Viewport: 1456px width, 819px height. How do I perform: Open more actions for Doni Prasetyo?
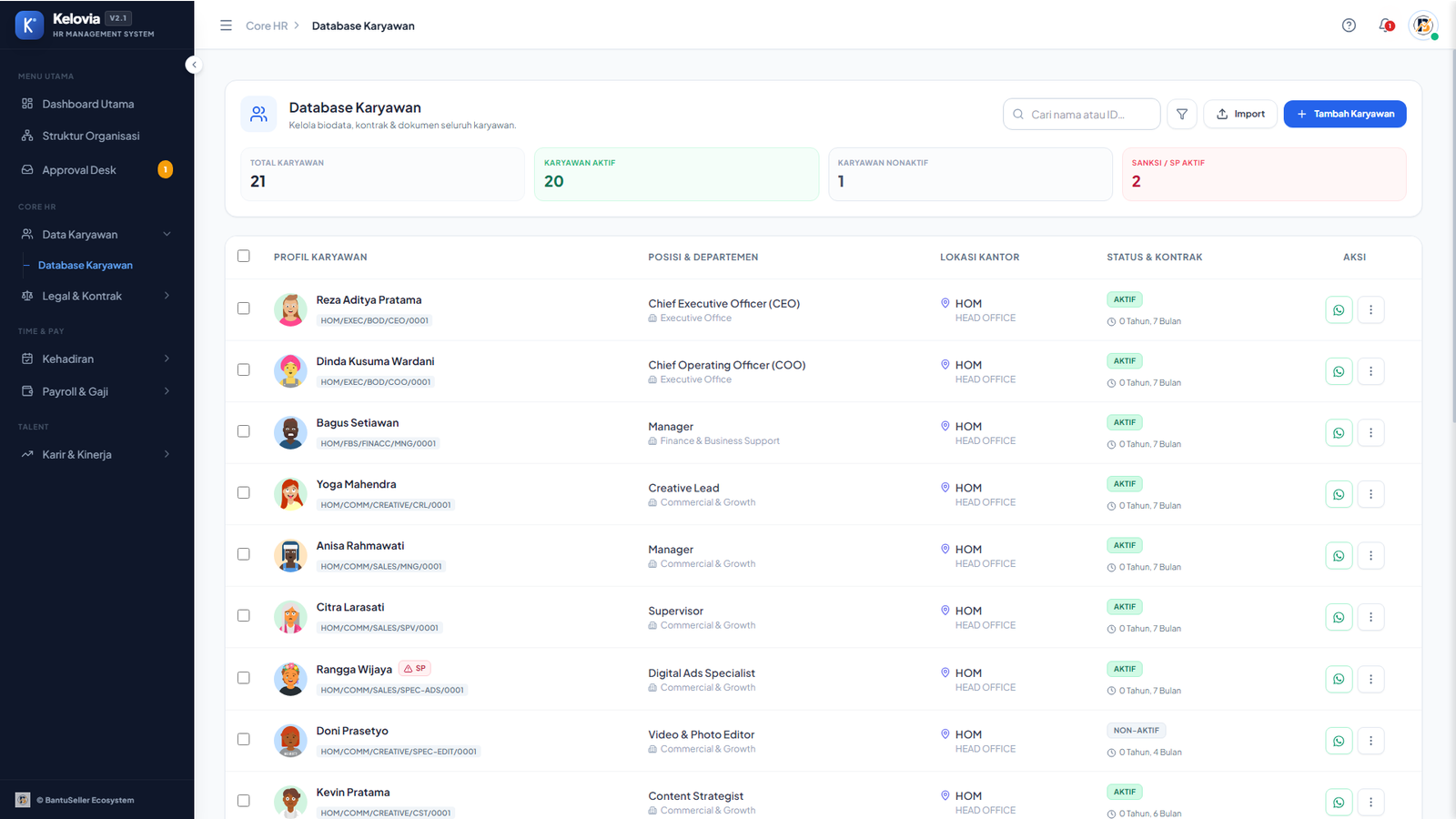tap(1370, 741)
